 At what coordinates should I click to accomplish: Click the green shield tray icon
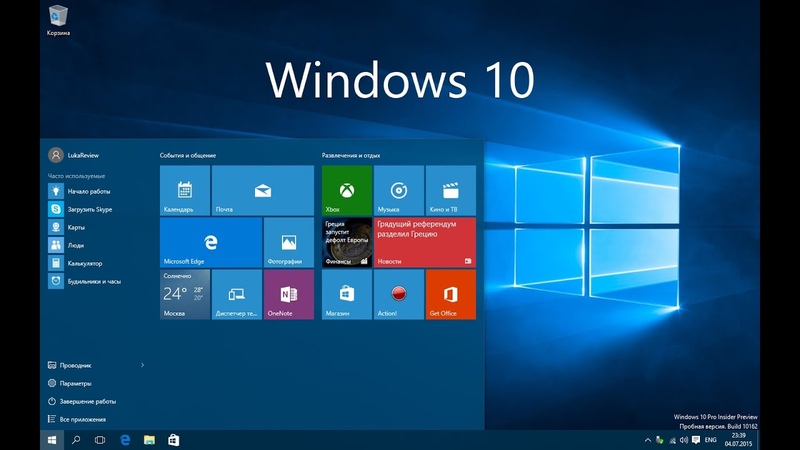pos(660,440)
